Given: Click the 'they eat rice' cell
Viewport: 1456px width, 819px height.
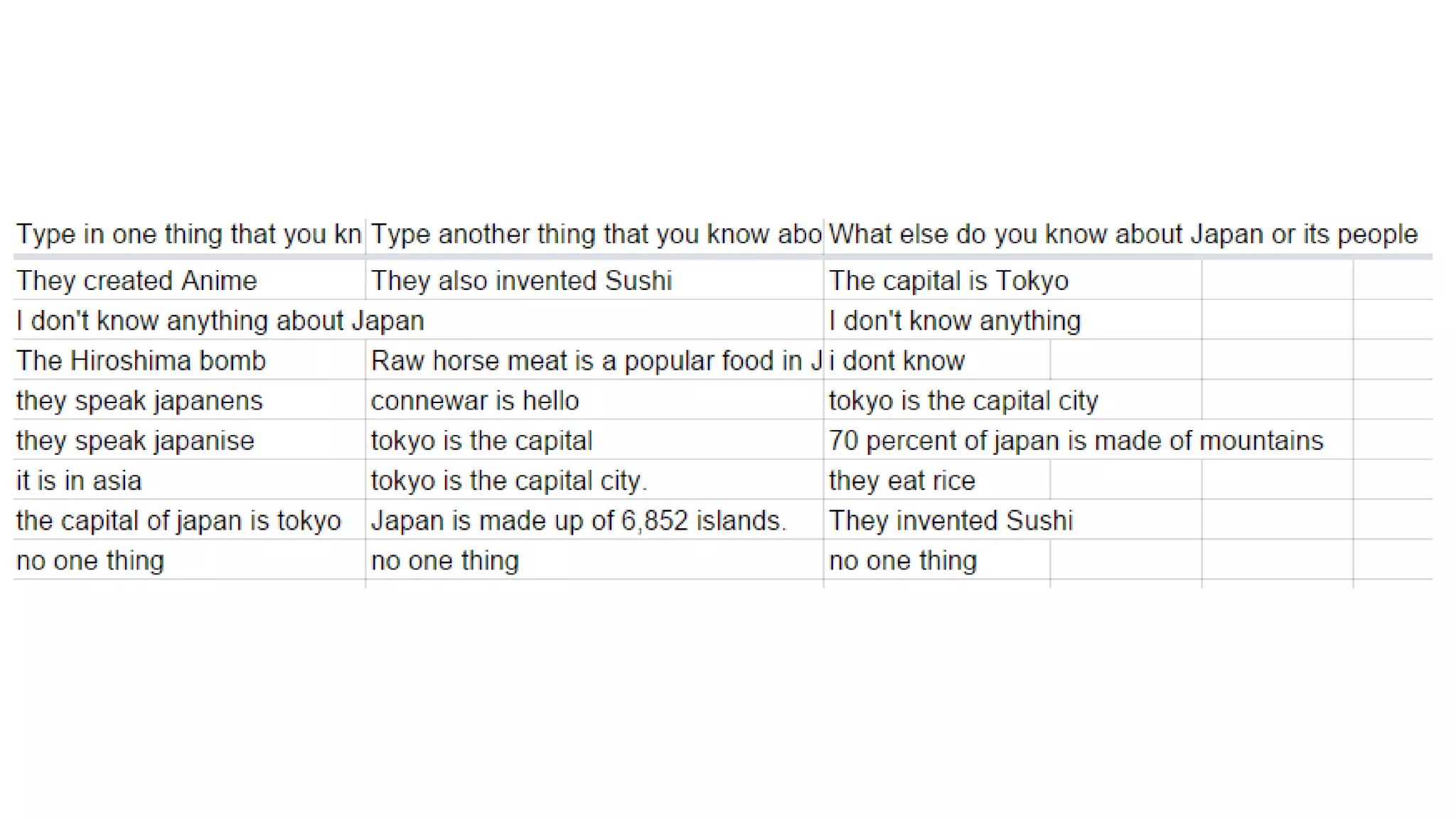Looking at the screenshot, I should [936, 481].
